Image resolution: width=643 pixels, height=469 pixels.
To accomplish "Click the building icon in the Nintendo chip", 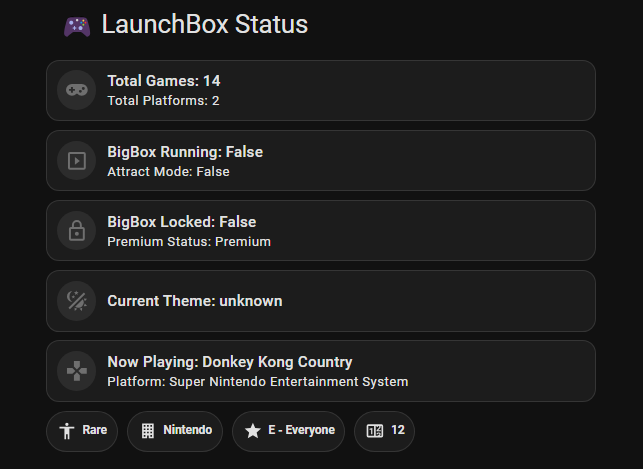I will [148, 431].
